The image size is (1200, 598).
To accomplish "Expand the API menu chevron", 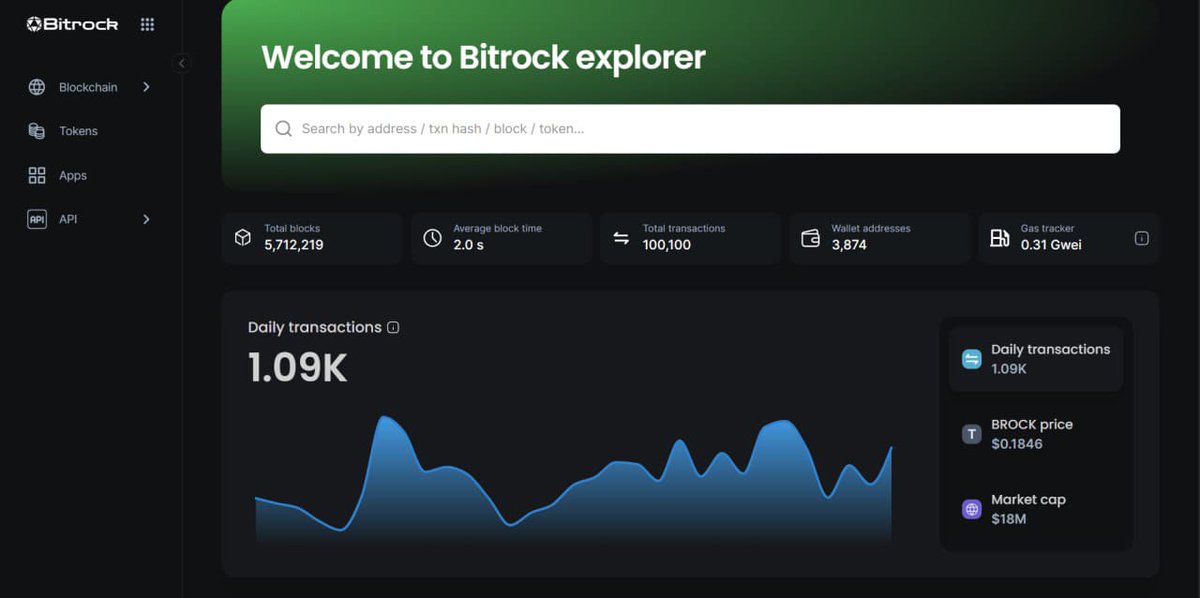I will (x=146, y=219).
